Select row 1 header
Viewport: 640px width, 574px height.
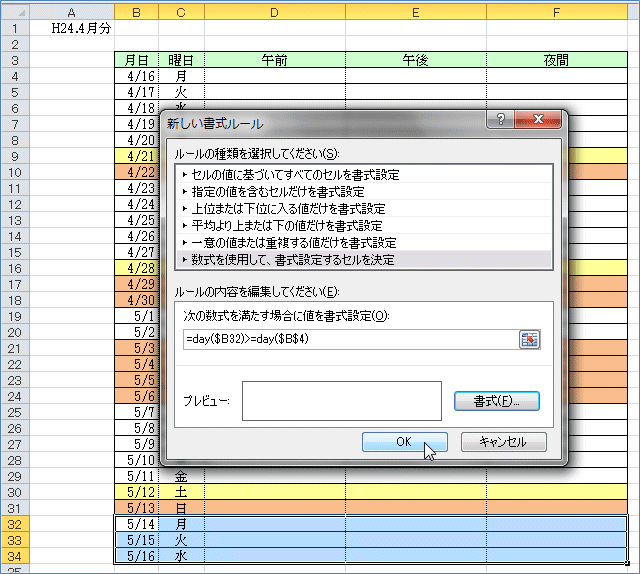click(x=15, y=28)
